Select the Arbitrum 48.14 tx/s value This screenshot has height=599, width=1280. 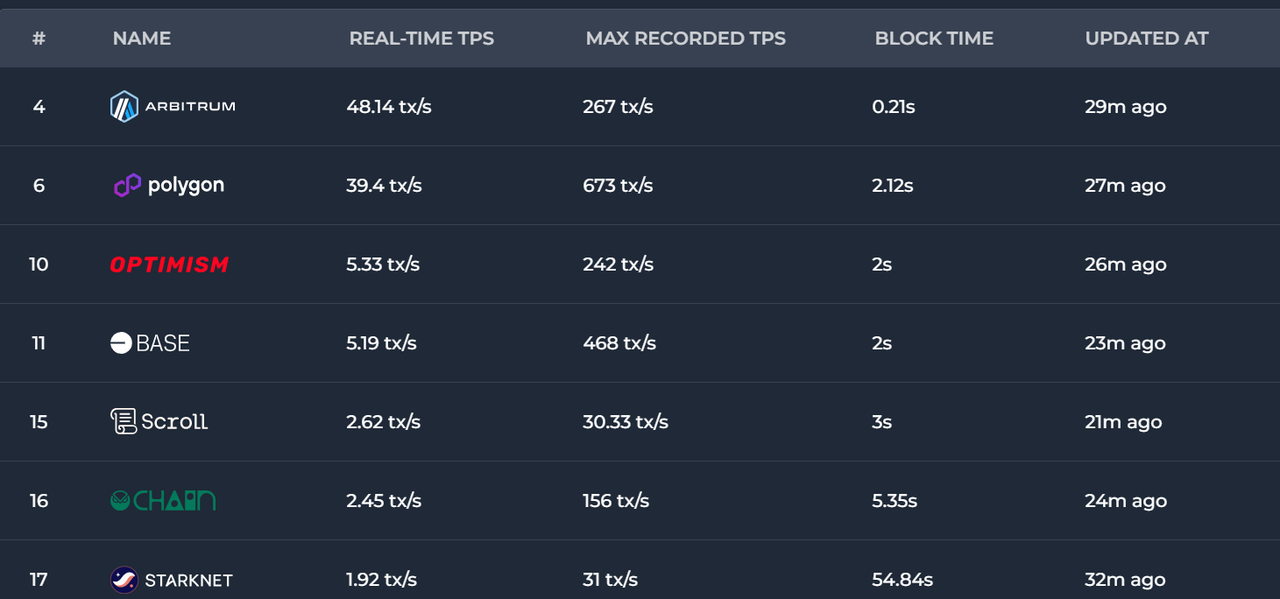click(389, 106)
